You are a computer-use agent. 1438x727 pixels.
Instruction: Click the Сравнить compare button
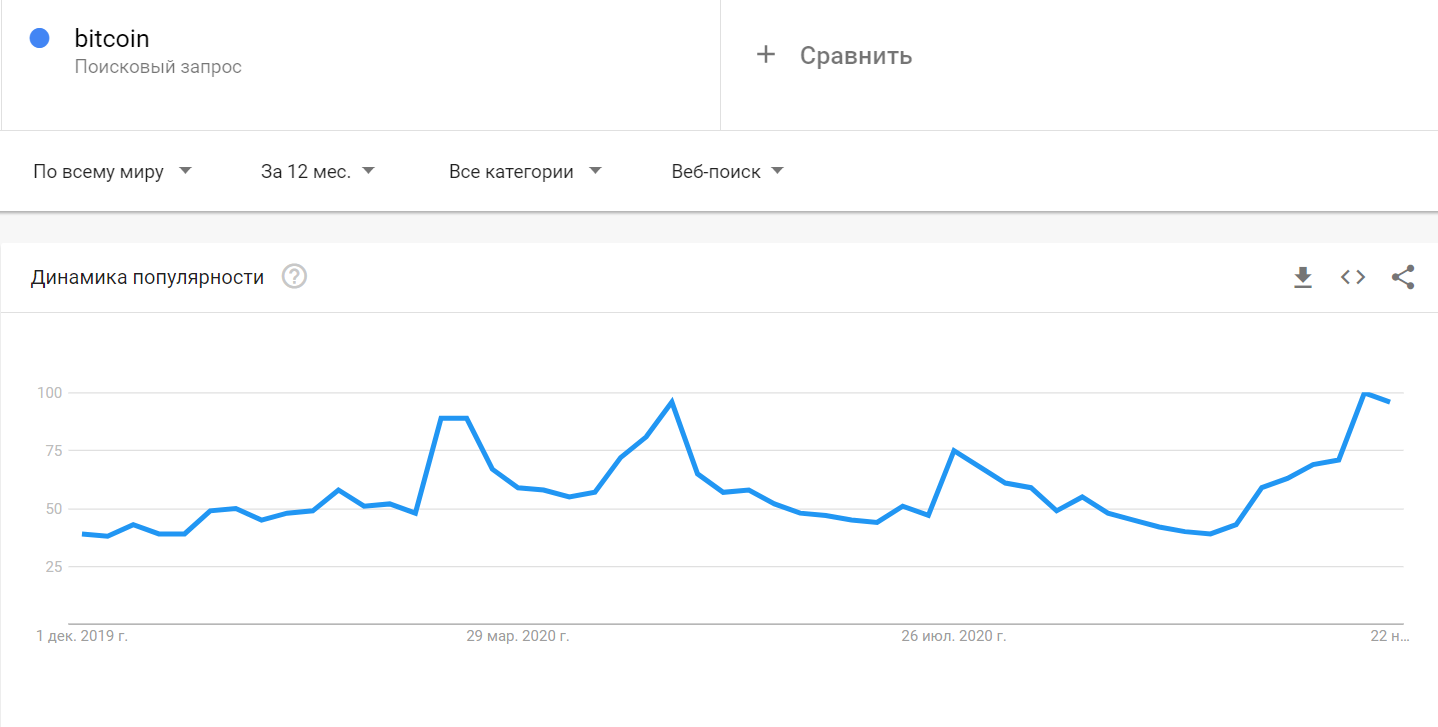click(x=855, y=55)
